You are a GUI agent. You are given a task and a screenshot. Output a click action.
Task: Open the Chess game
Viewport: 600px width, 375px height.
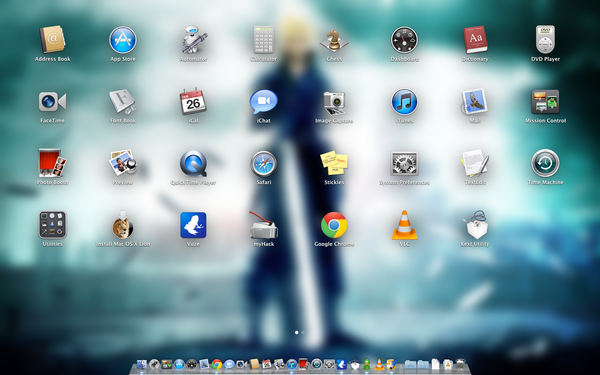[x=334, y=40]
